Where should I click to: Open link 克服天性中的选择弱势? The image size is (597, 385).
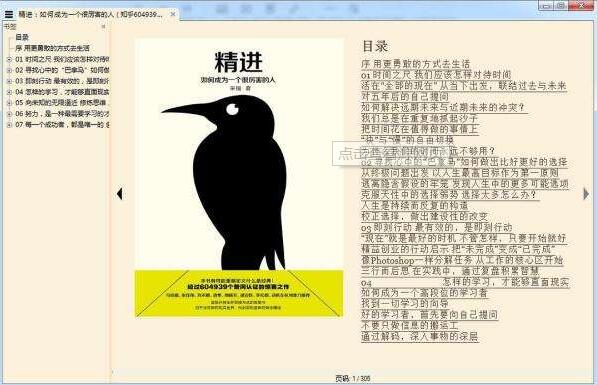(x=449, y=195)
